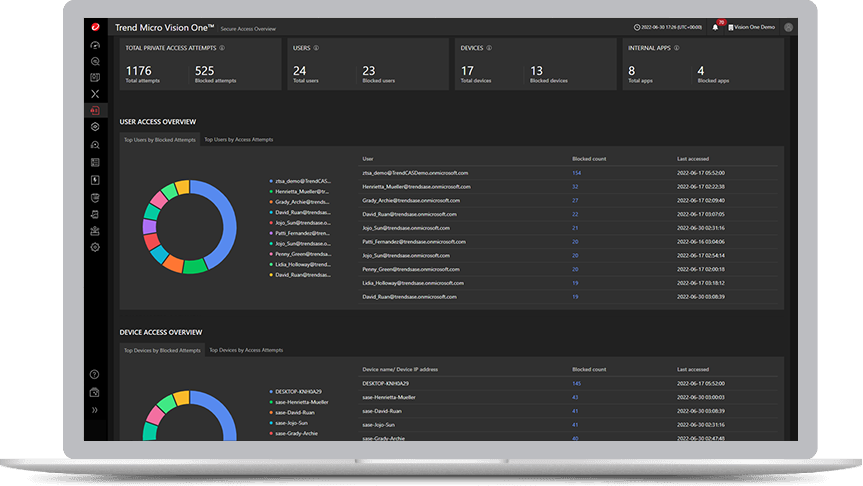Click last accessed 2022-06-30 02:31:16 in user table
The image size is (863, 486).
pyautogui.click(x=701, y=228)
